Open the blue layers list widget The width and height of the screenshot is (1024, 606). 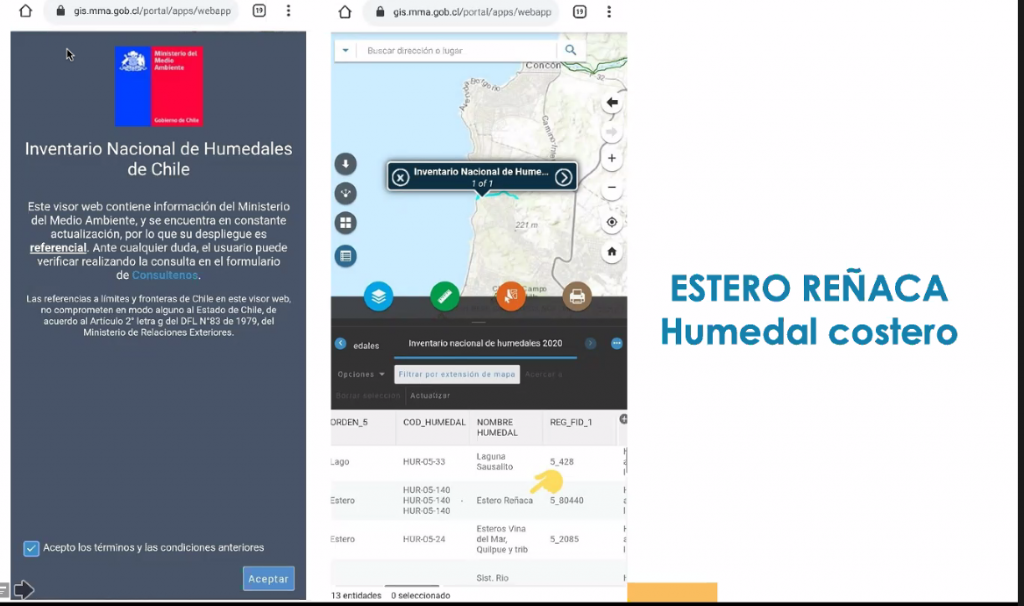click(379, 296)
